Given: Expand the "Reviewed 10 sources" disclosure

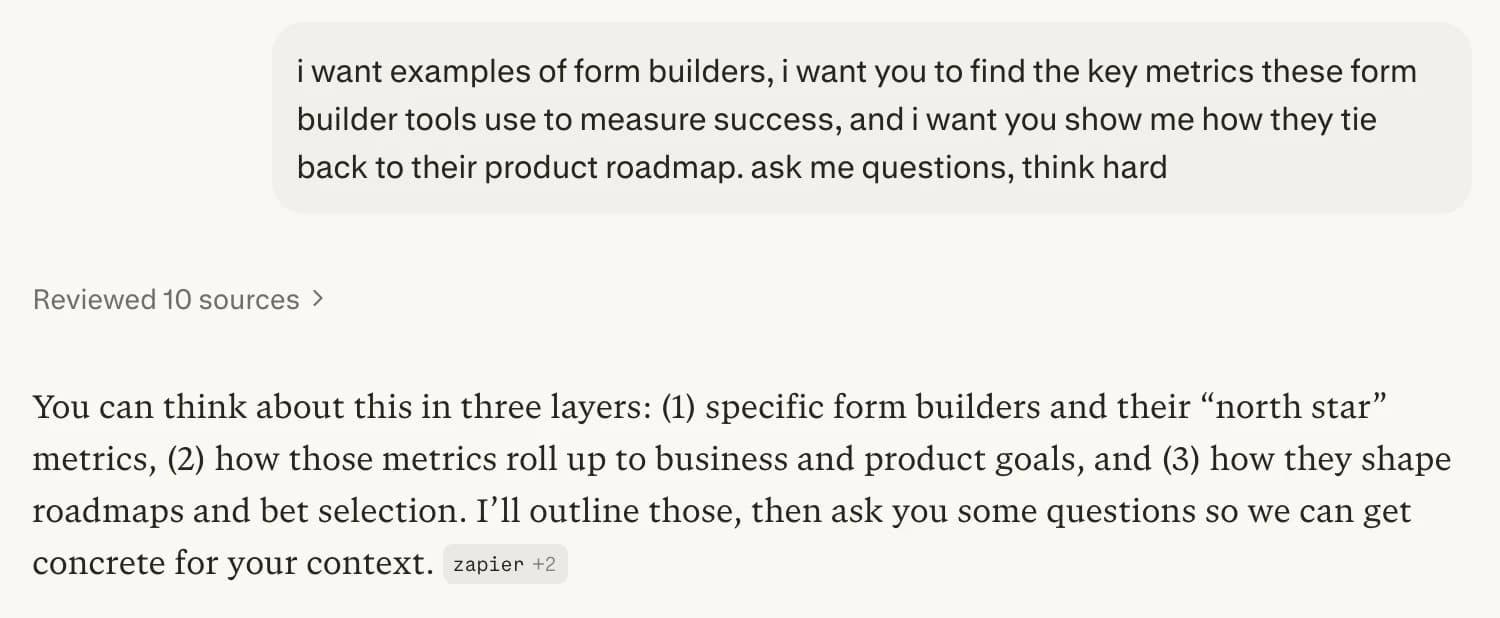Looking at the screenshot, I should (176, 298).
